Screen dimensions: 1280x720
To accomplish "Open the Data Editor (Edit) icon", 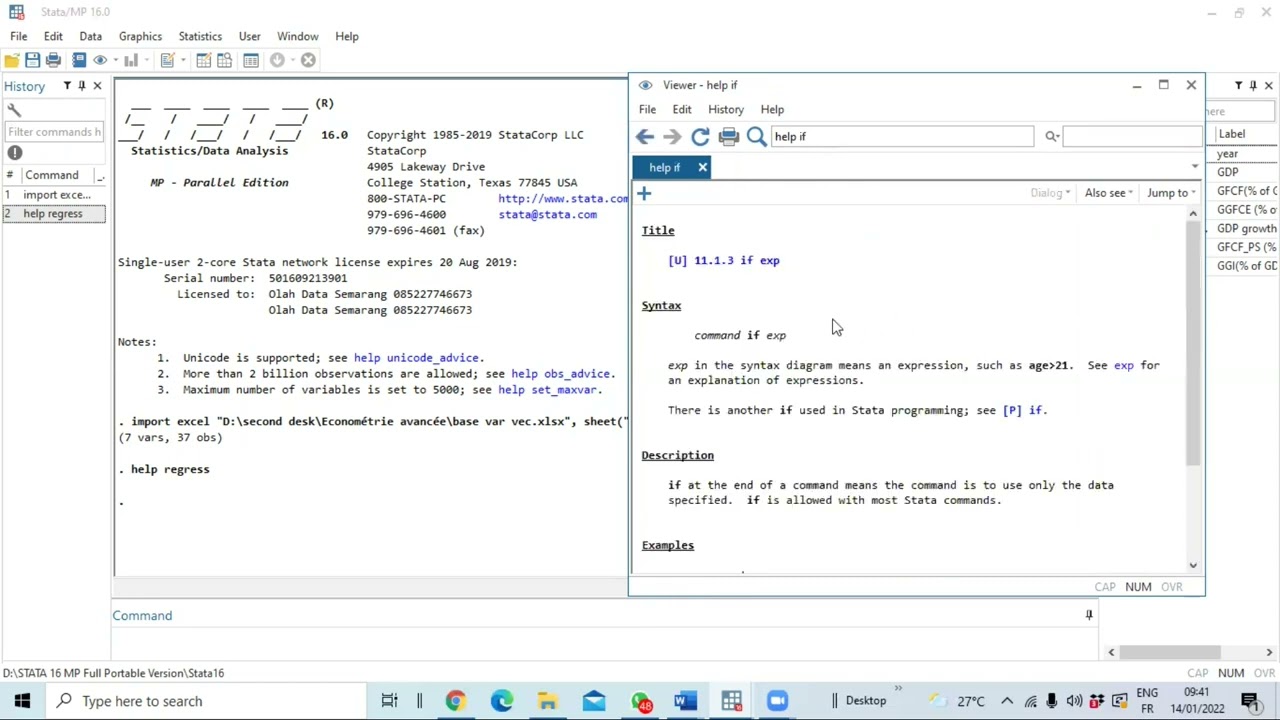I will 203,60.
